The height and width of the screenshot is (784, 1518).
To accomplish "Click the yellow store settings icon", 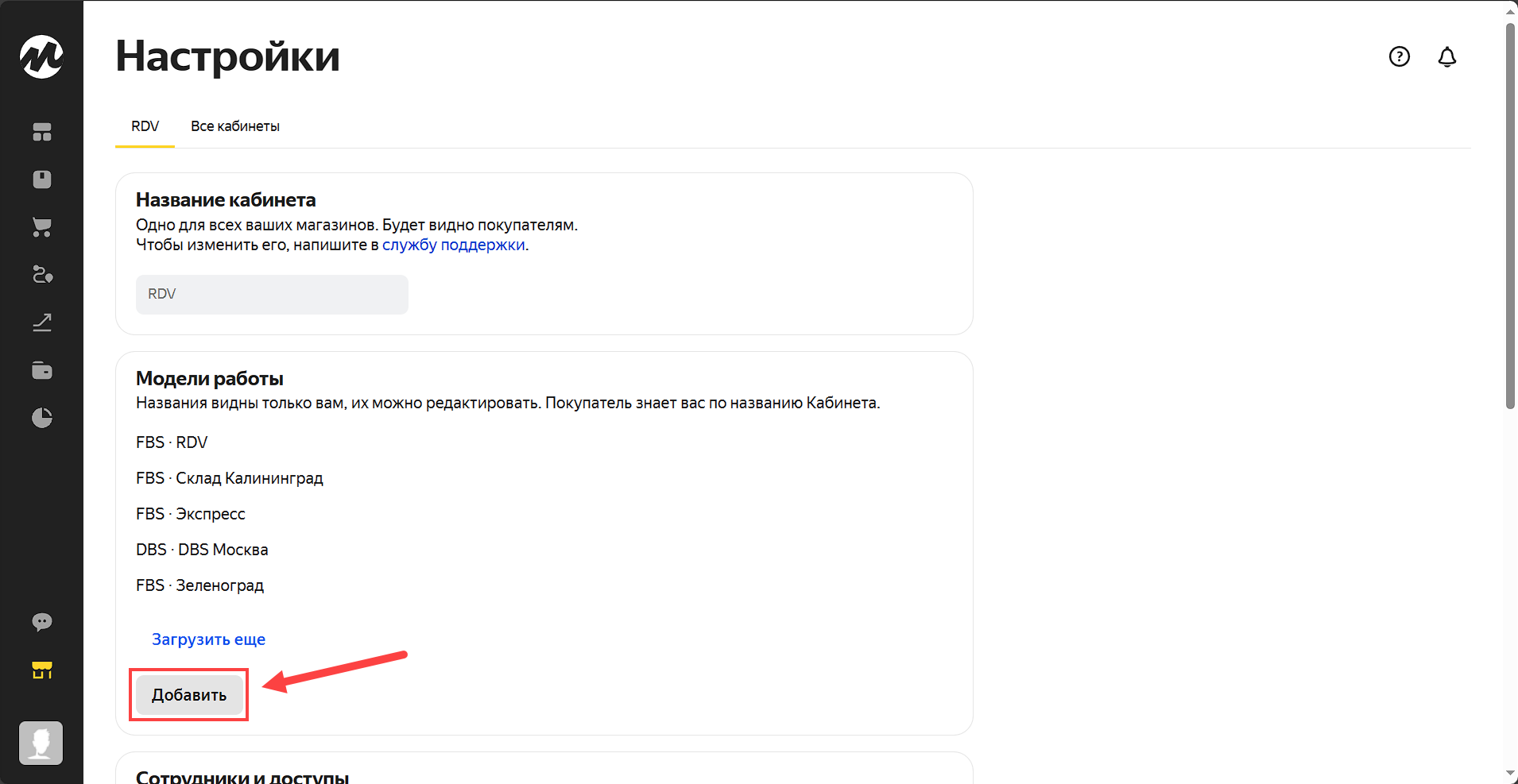I will [x=42, y=670].
